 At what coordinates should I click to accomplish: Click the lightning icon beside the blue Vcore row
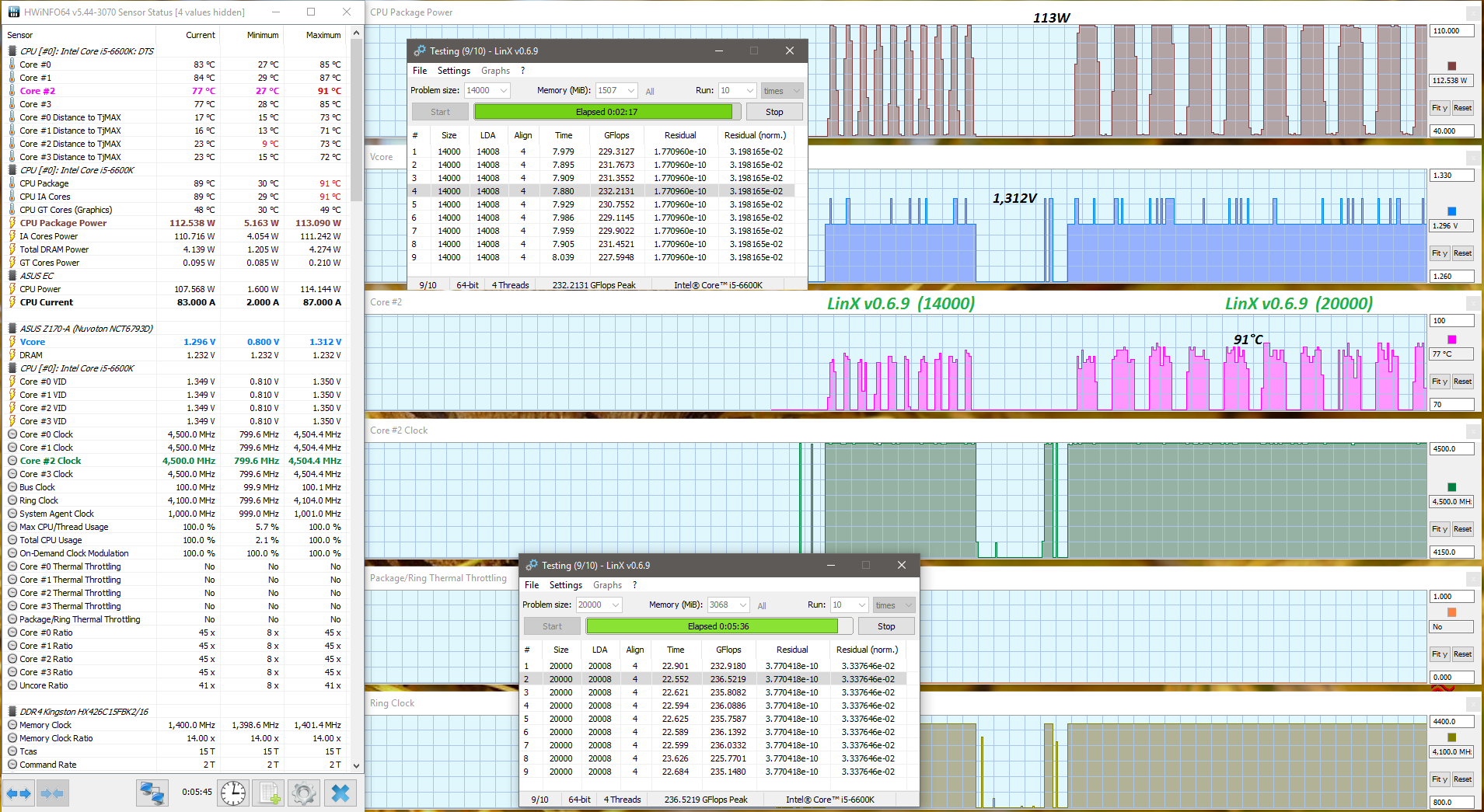12,342
